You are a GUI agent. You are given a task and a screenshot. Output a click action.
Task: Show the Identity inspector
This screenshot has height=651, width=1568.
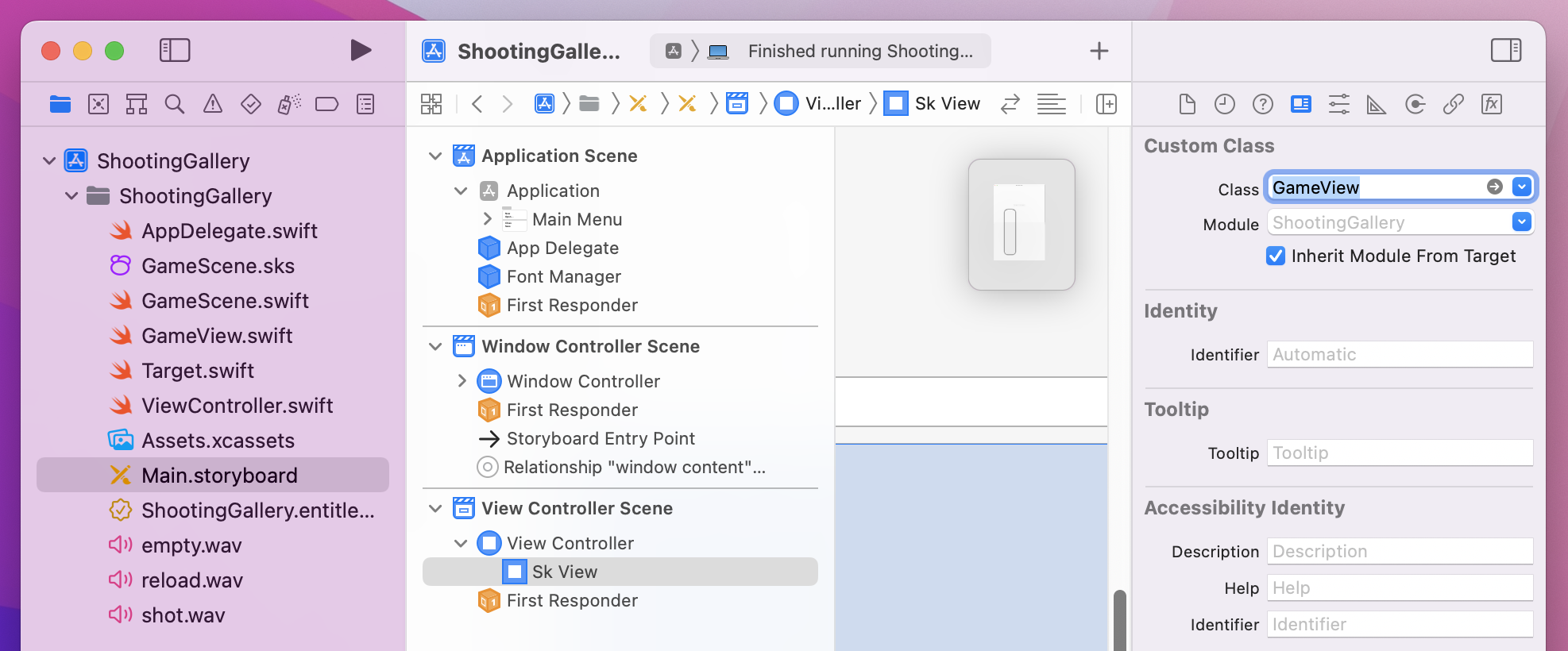coord(1301,104)
